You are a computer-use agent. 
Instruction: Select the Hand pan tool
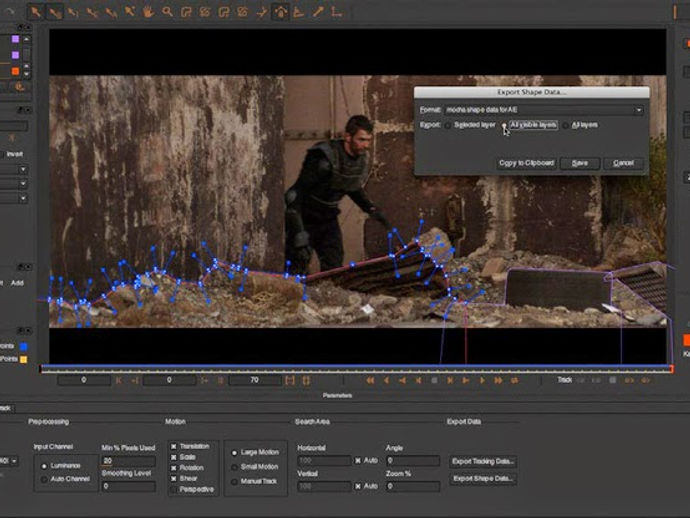click(148, 12)
